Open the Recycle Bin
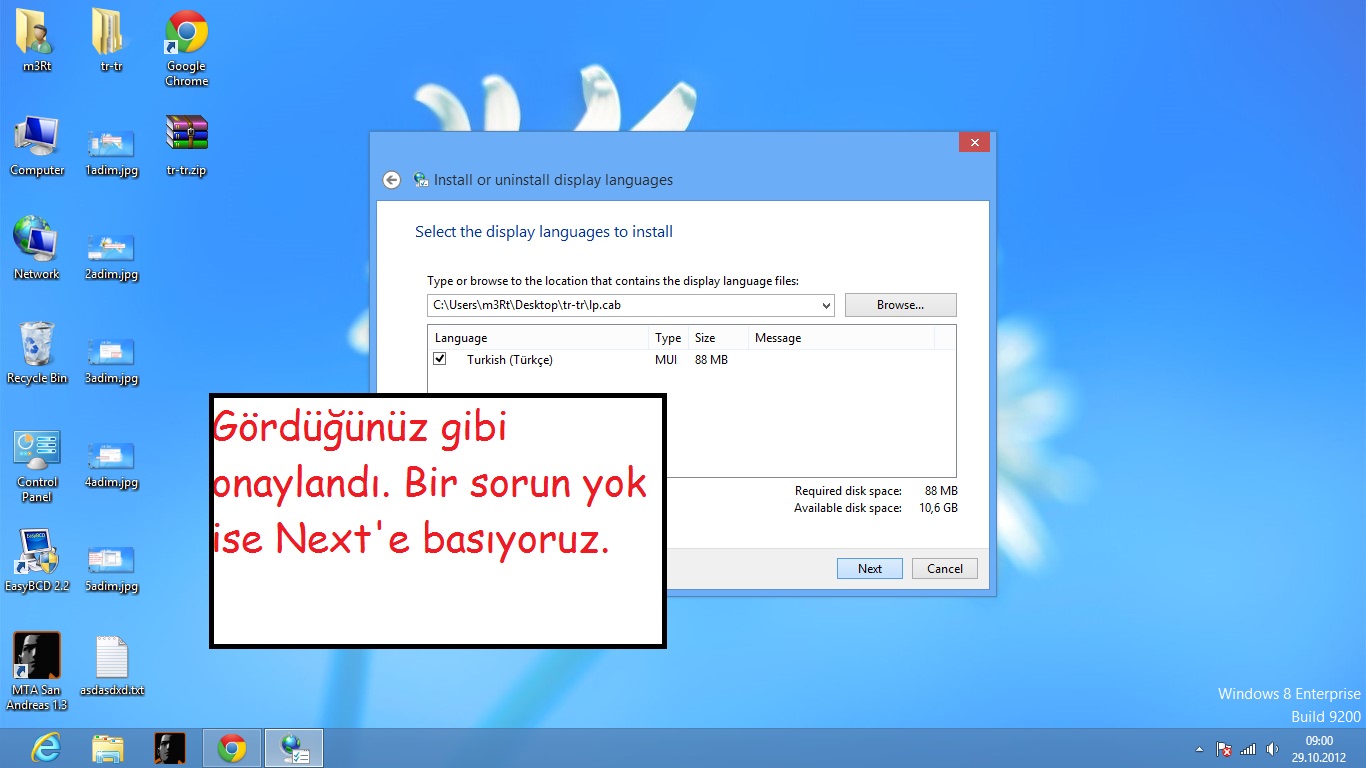Screen dimensions: 1366x768 37,353
